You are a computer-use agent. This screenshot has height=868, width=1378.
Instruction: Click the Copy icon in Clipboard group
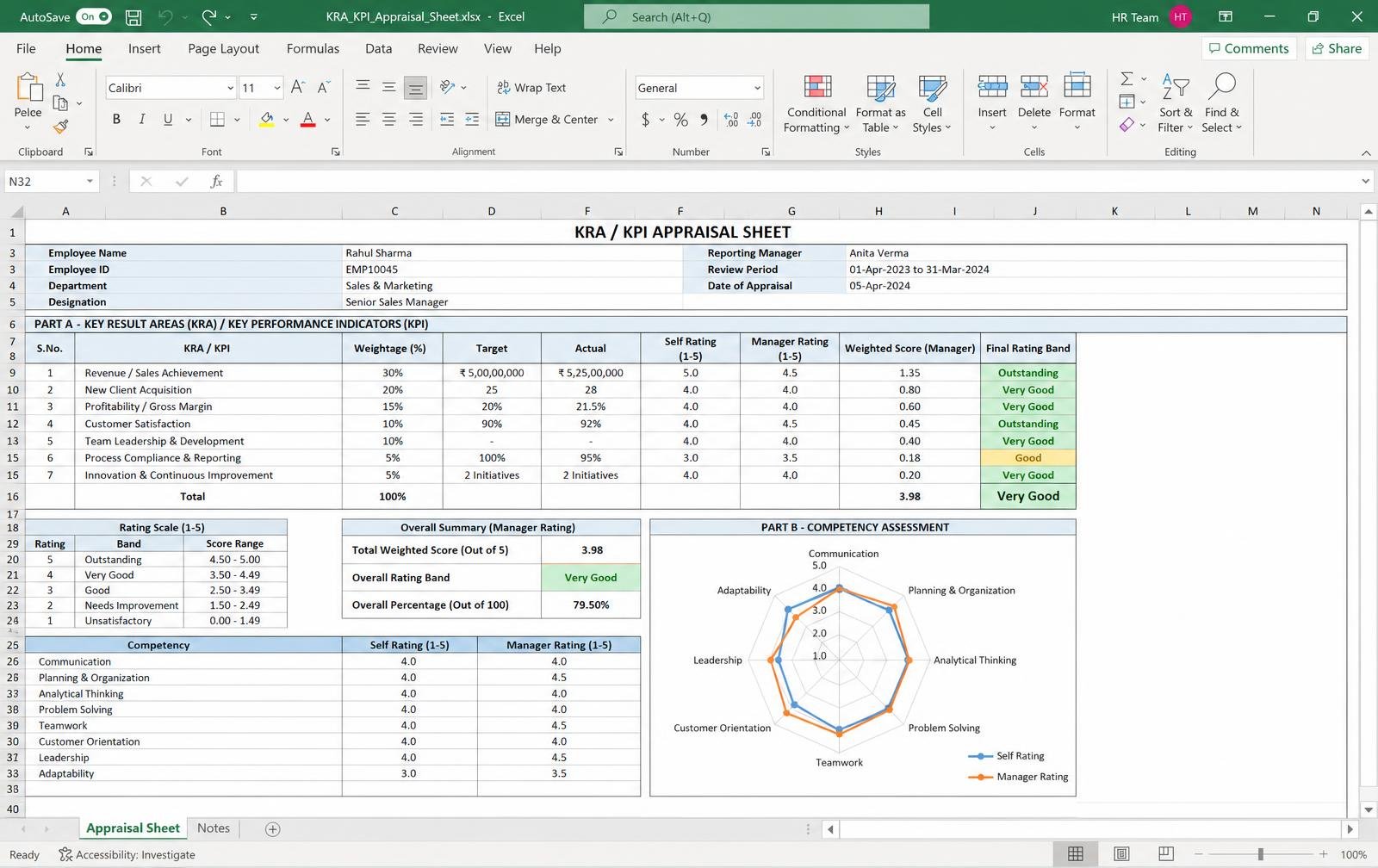(x=60, y=103)
